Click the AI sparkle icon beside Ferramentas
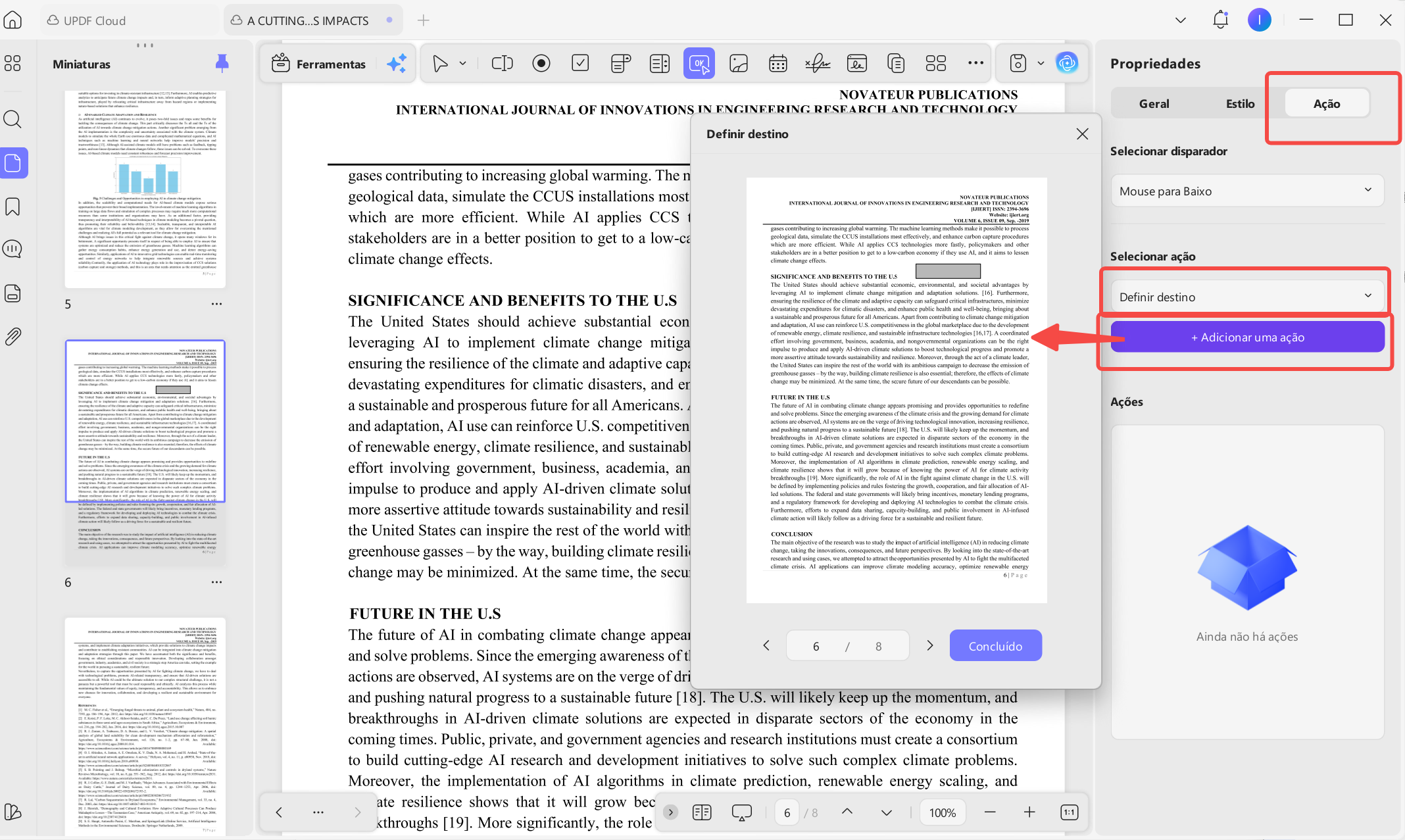 397,64
